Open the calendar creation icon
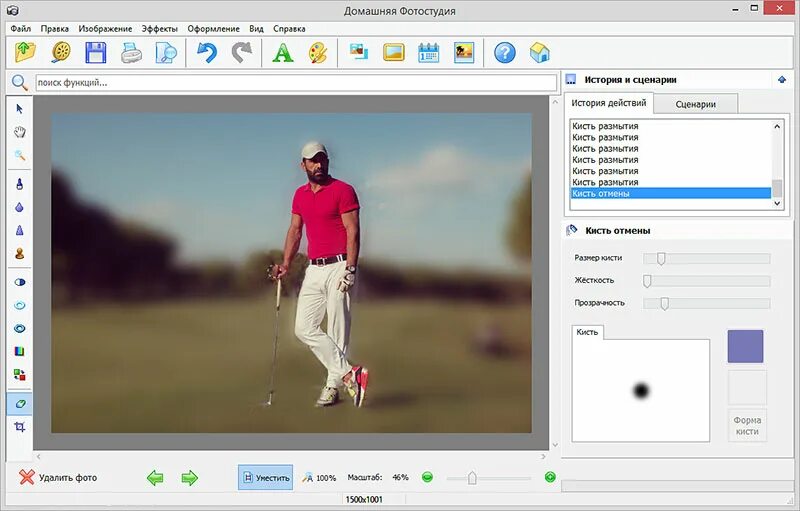Image resolution: width=800 pixels, height=511 pixels. coord(429,53)
